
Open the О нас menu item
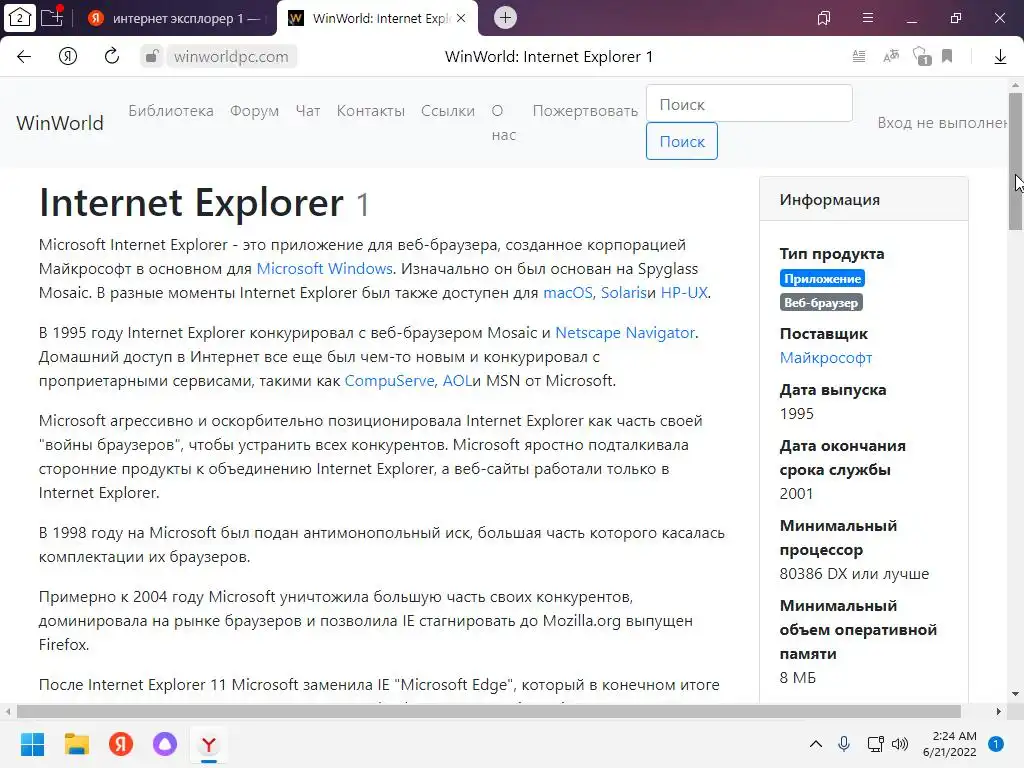(x=504, y=123)
